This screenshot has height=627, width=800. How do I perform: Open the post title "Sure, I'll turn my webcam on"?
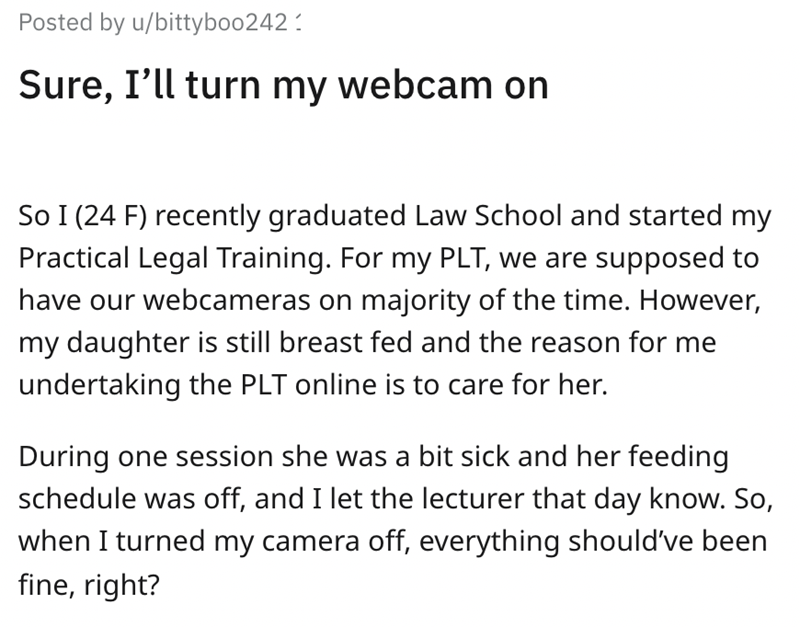point(283,84)
